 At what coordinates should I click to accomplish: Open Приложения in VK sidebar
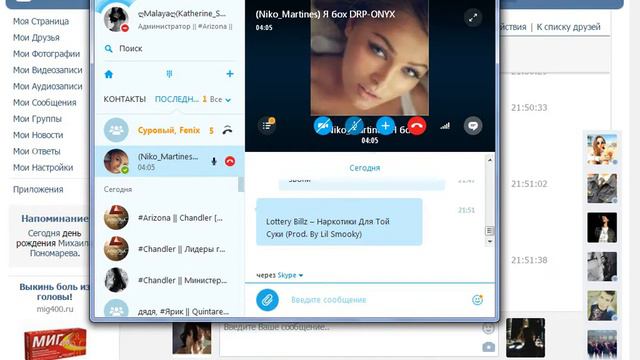38,189
